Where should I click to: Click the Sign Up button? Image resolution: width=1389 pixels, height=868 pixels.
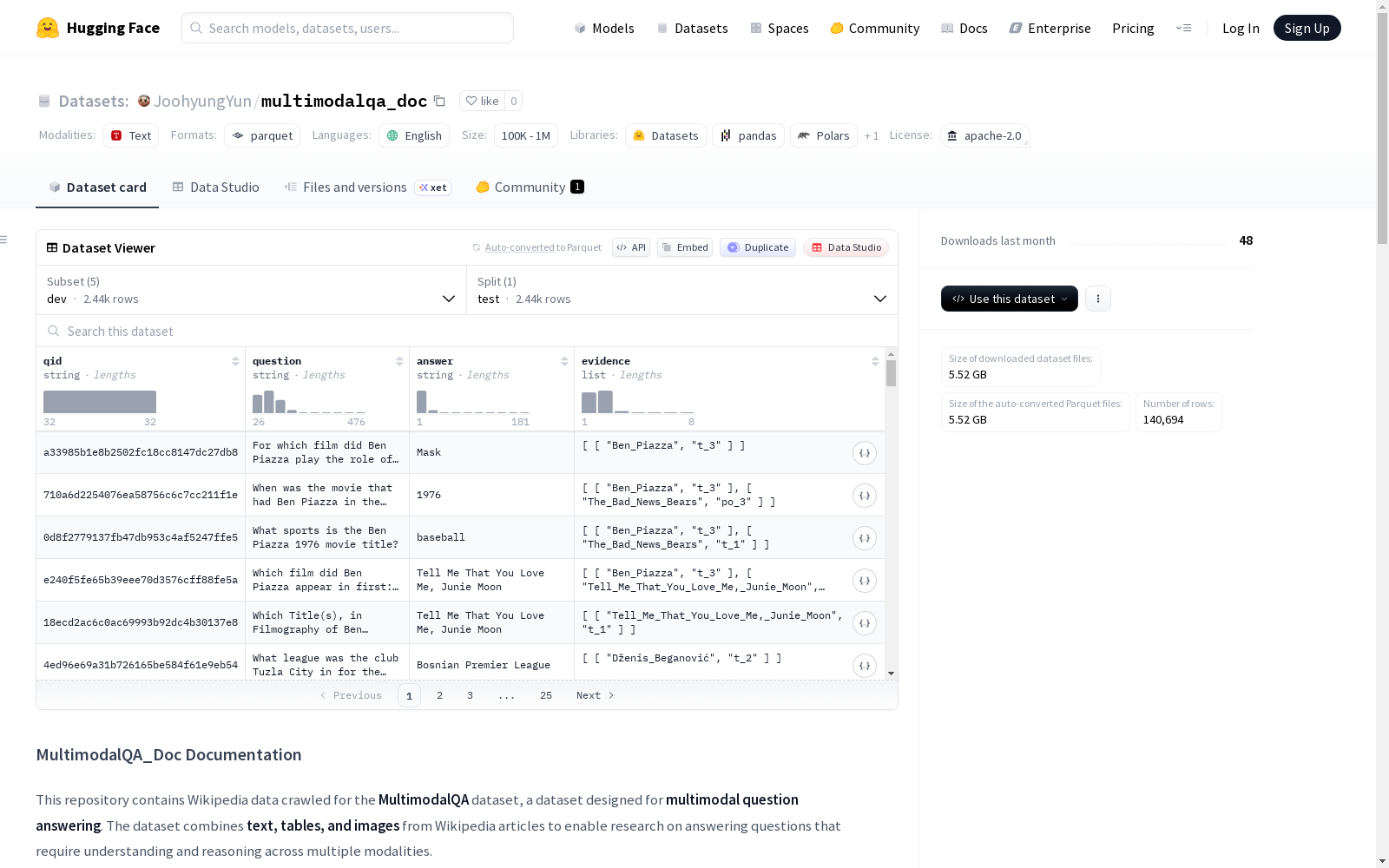click(1307, 28)
